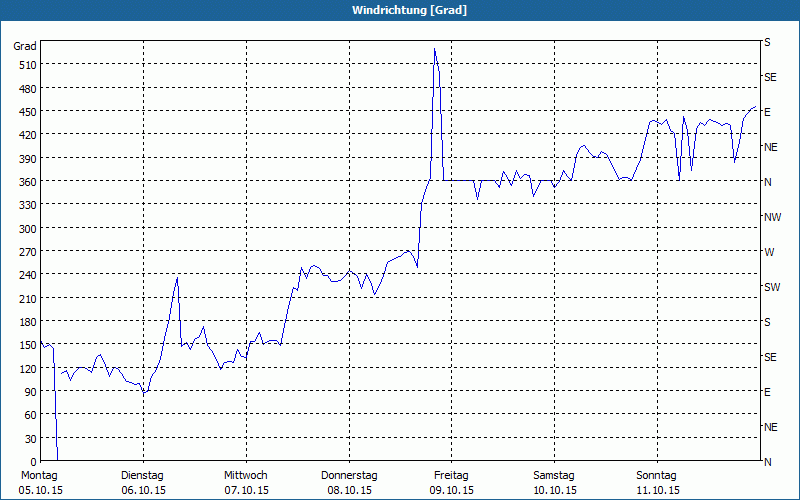Click the "NE" compass label between 390 and 420
Image resolution: width=800 pixels, height=500 pixels.
pyautogui.click(x=770, y=147)
